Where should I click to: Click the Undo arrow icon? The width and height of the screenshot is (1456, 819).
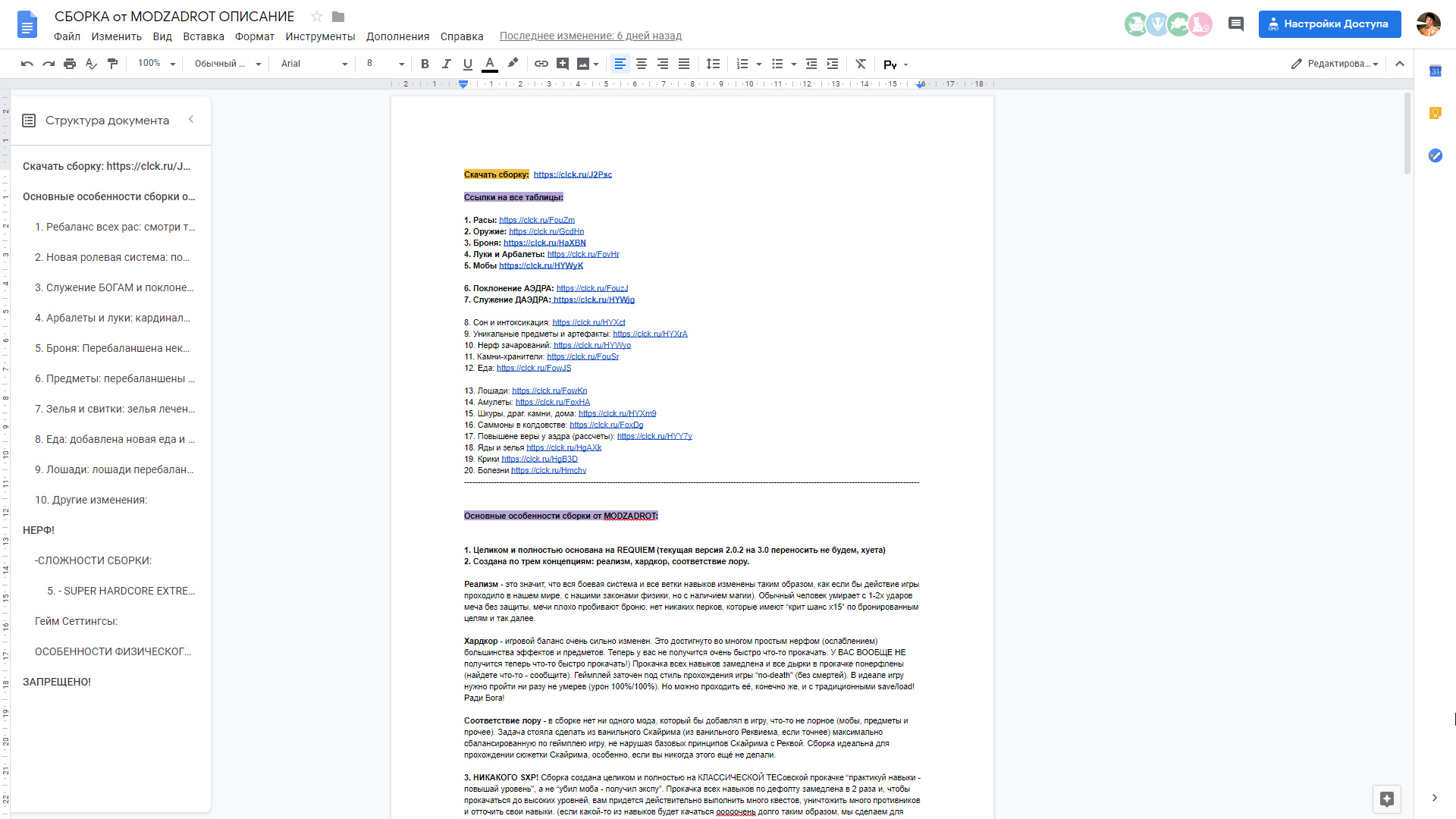pyautogui.click(x=27, y=64)
